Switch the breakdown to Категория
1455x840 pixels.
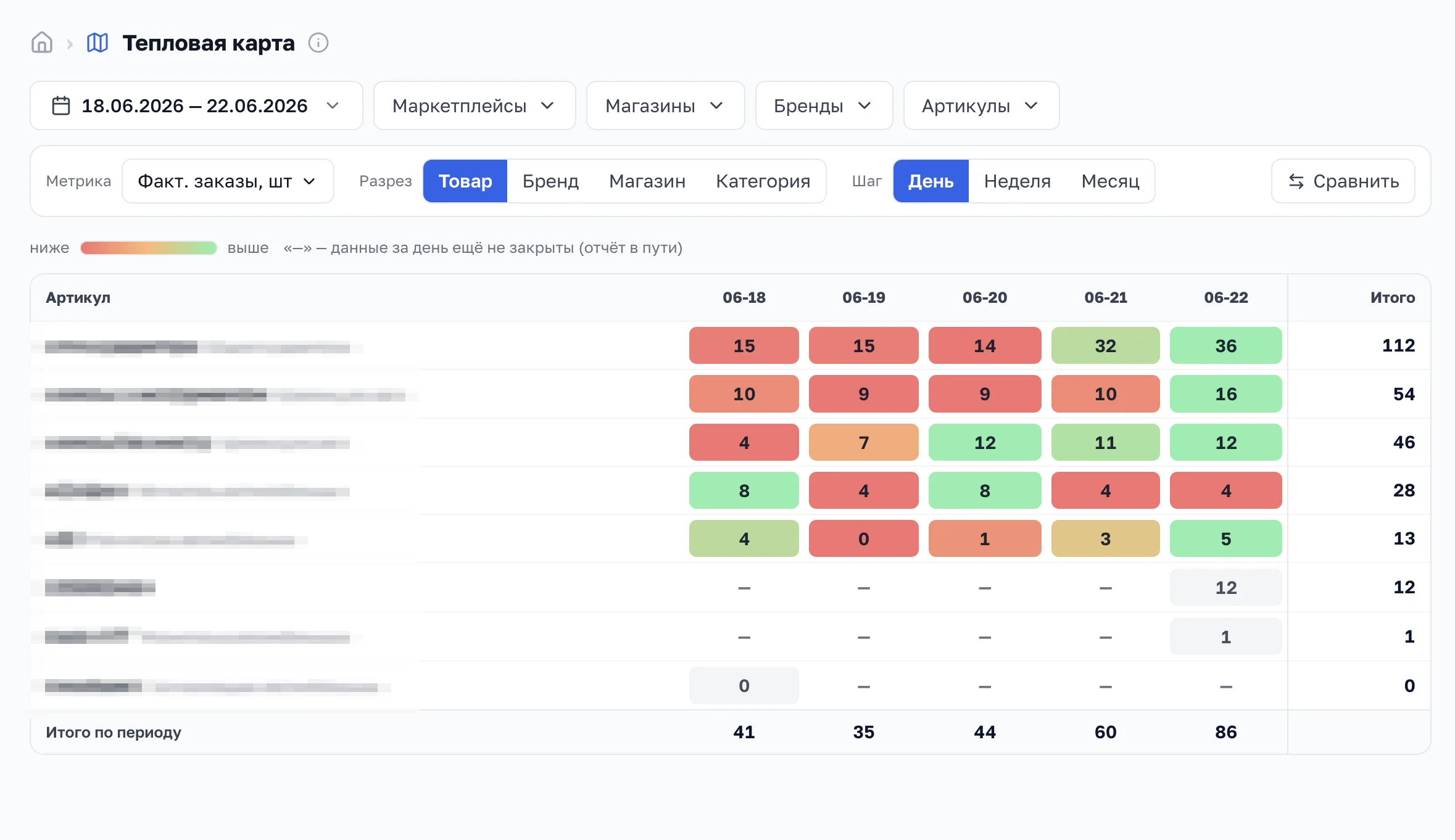(x=763, y=181)
